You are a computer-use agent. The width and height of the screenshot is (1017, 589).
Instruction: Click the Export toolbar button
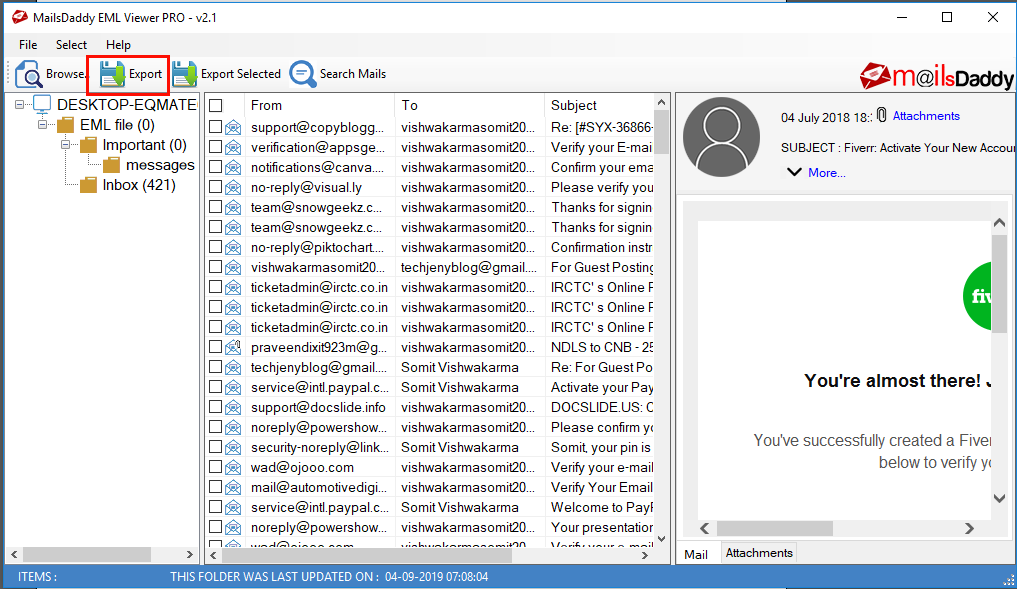[x=130, y=74]
